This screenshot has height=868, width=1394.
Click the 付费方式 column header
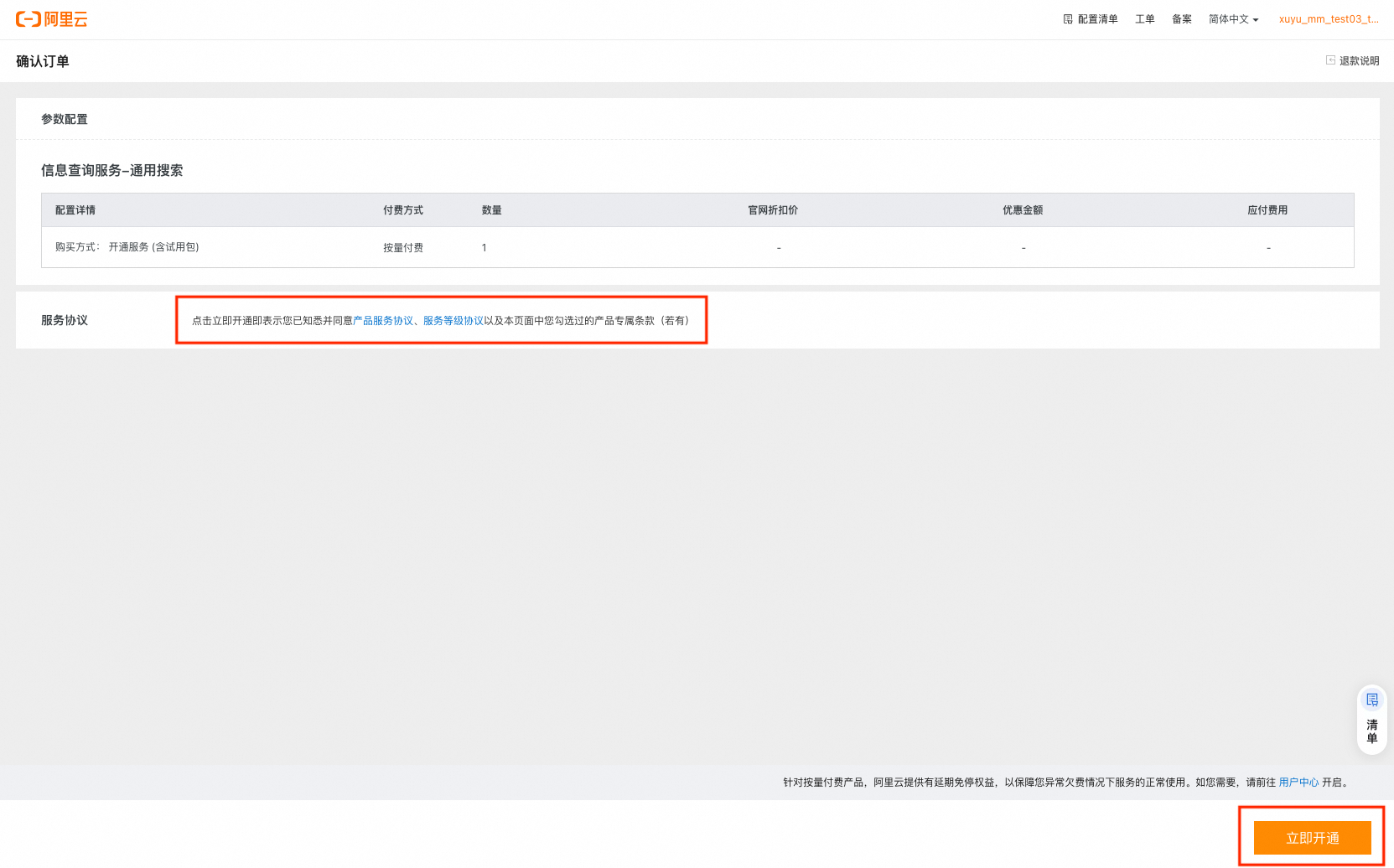pos(403,210)
